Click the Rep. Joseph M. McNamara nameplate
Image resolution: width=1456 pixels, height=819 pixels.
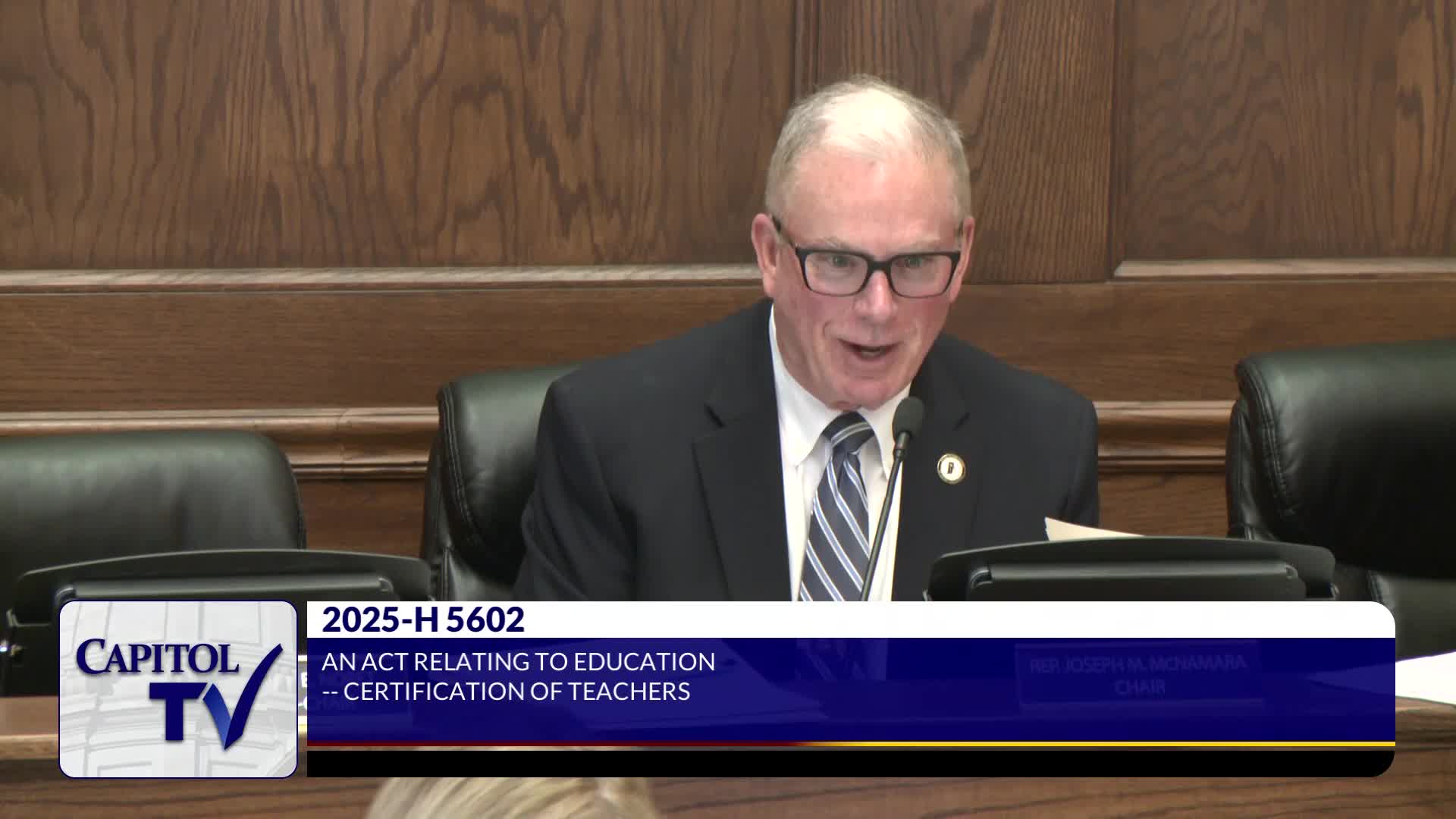click(1137, 673)
